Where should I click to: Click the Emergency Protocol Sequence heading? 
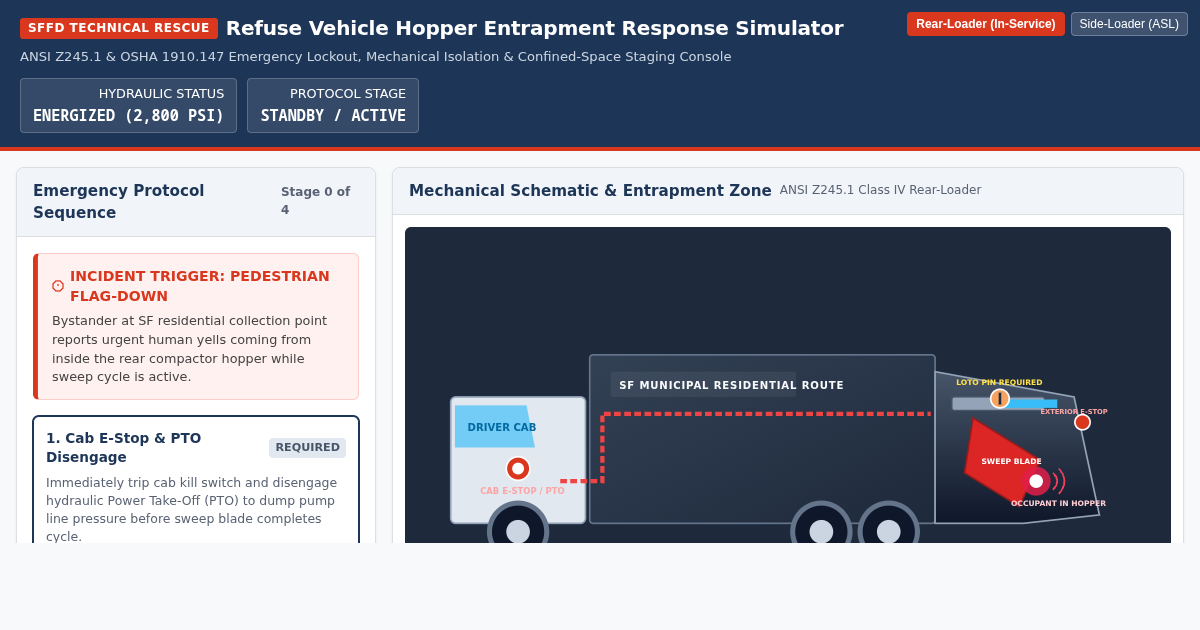pyautogui.click(x=118, y=201)
